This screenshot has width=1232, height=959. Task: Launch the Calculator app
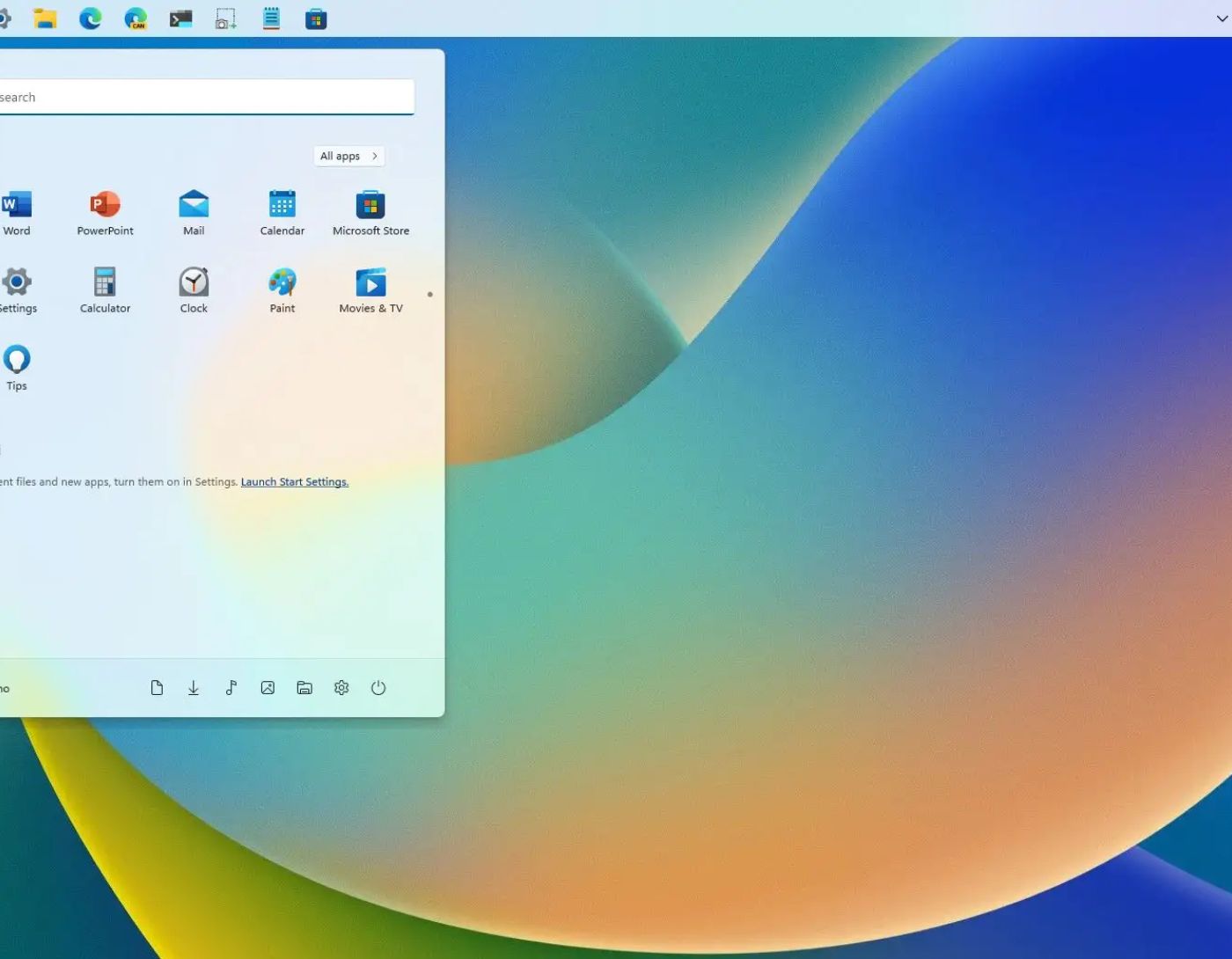105,291
